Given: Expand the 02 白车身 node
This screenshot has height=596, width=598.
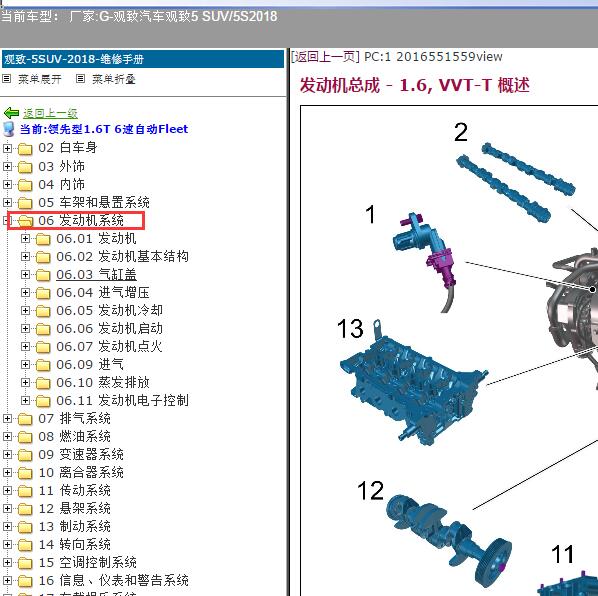Looking at the screenshot, I should pyautogui.click(x=7, y=148).
